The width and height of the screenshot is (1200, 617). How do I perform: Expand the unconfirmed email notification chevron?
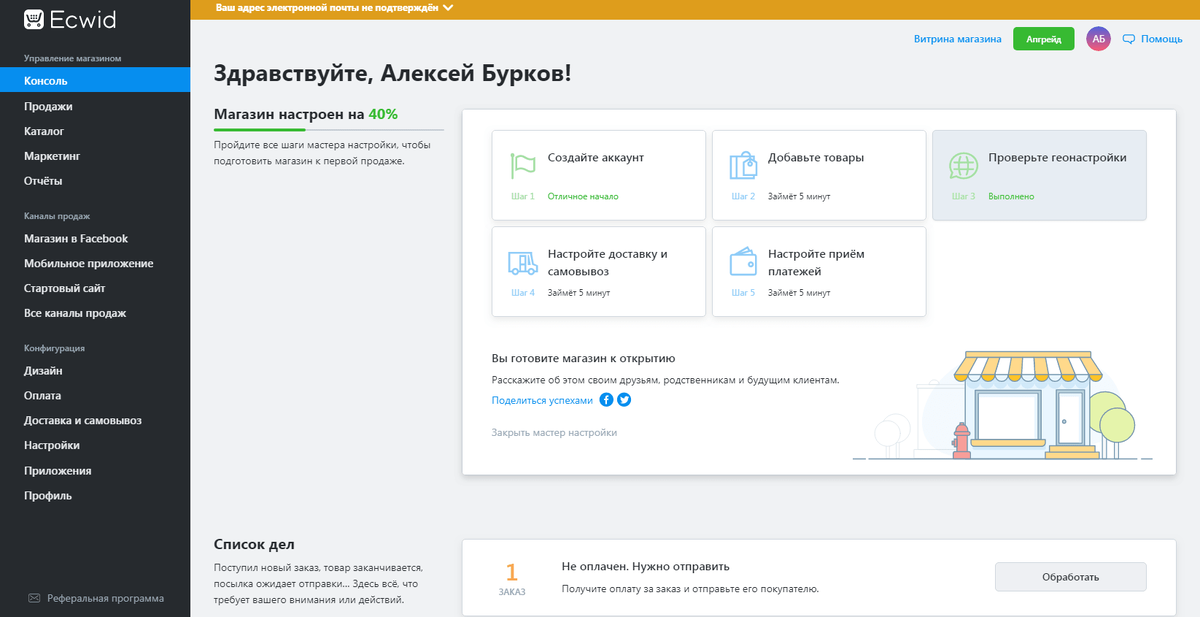(447, 8)
